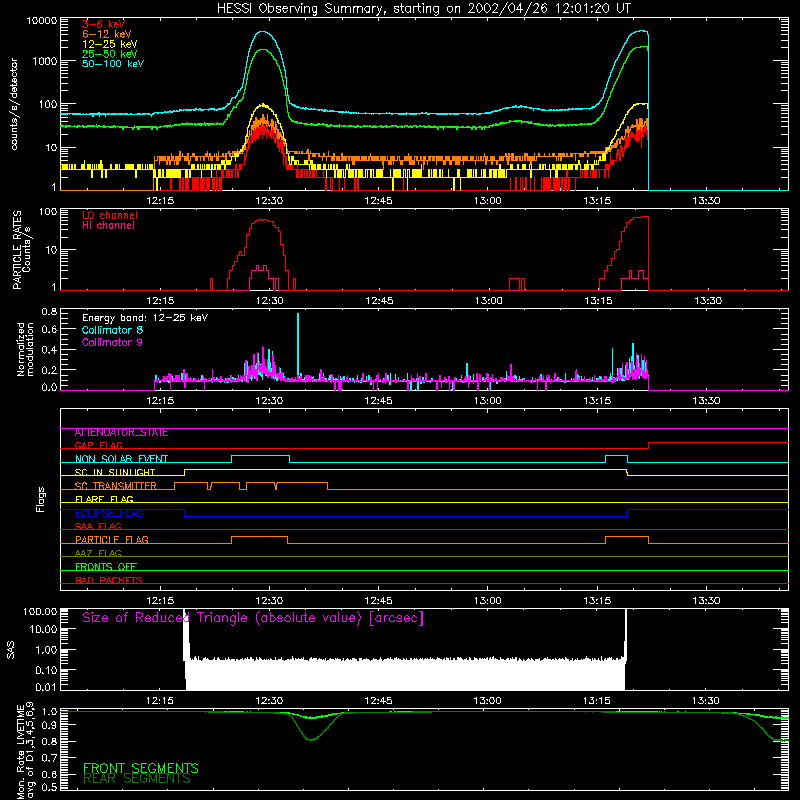This screenshot has width=800, height=800.
Task: Click the 'FRONT SEGMENTS' legend label
Action: pos(141,768)
